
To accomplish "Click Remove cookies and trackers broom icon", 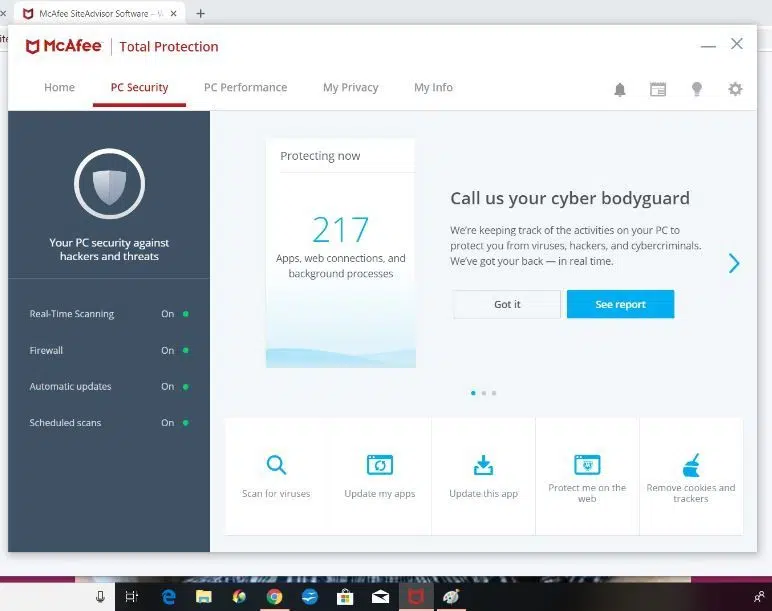I will coord(691,465).
